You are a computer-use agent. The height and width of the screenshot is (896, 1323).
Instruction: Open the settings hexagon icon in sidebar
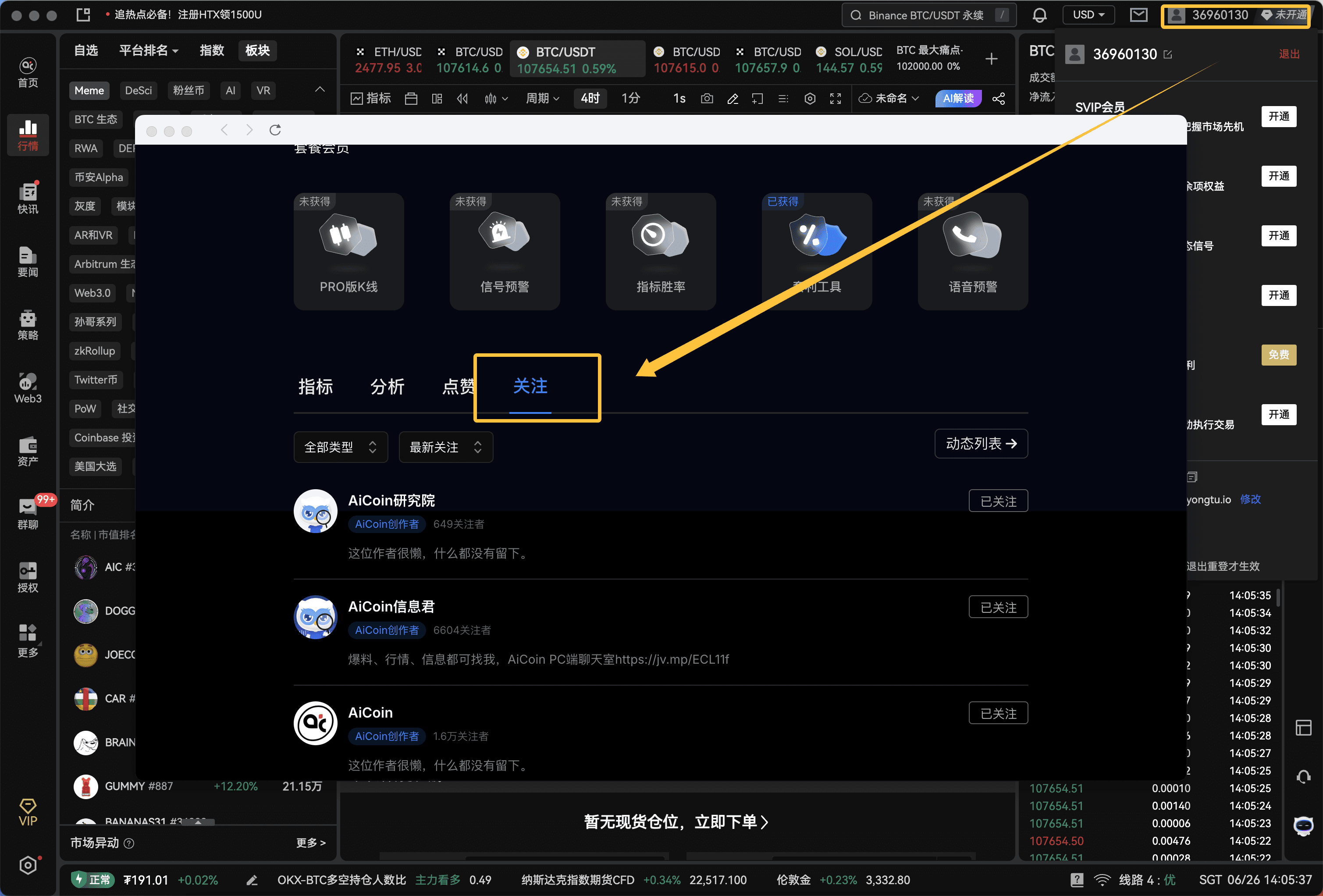click(27, 866)
